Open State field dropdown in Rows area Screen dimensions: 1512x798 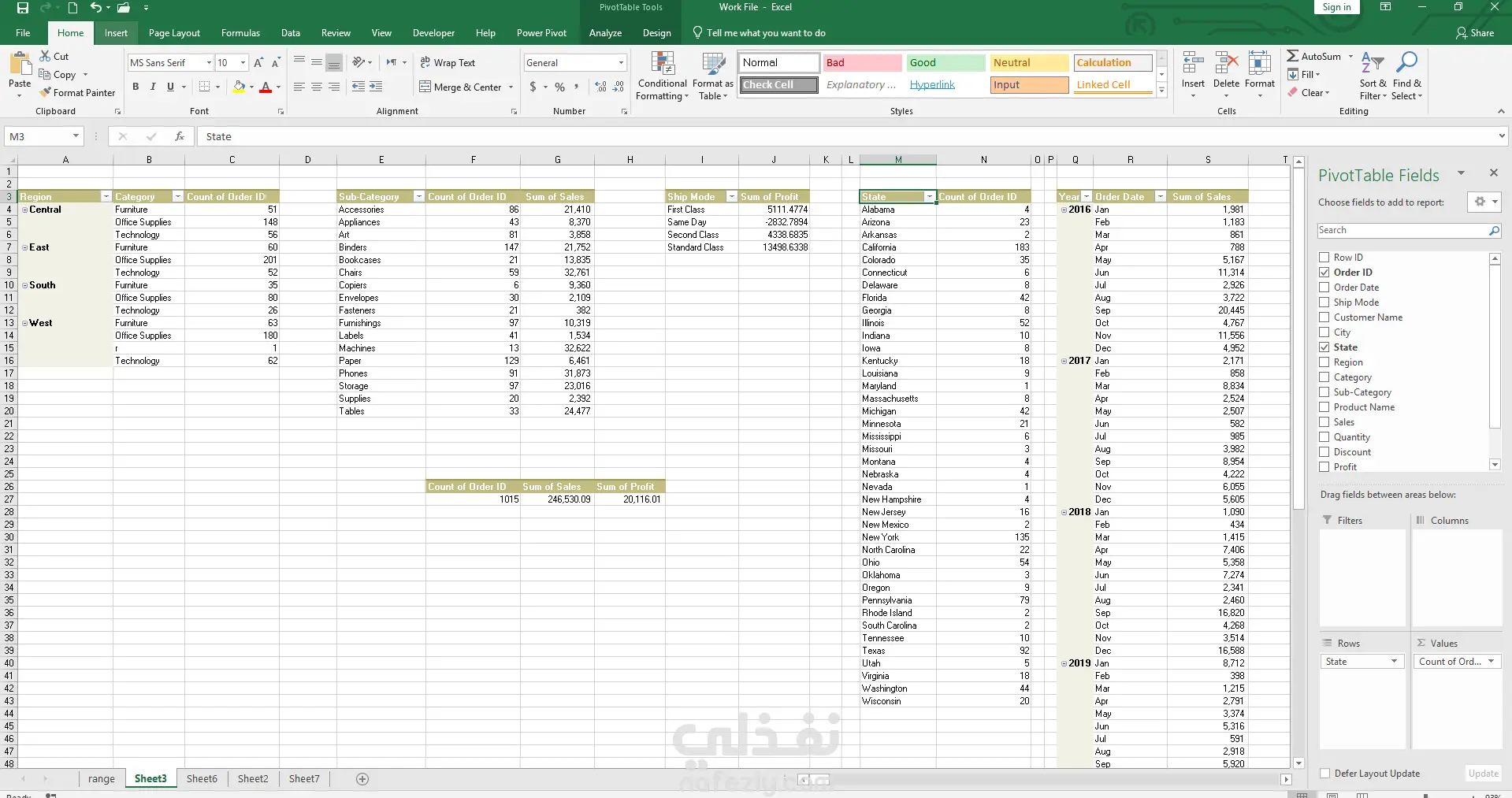click(1394, 661)
